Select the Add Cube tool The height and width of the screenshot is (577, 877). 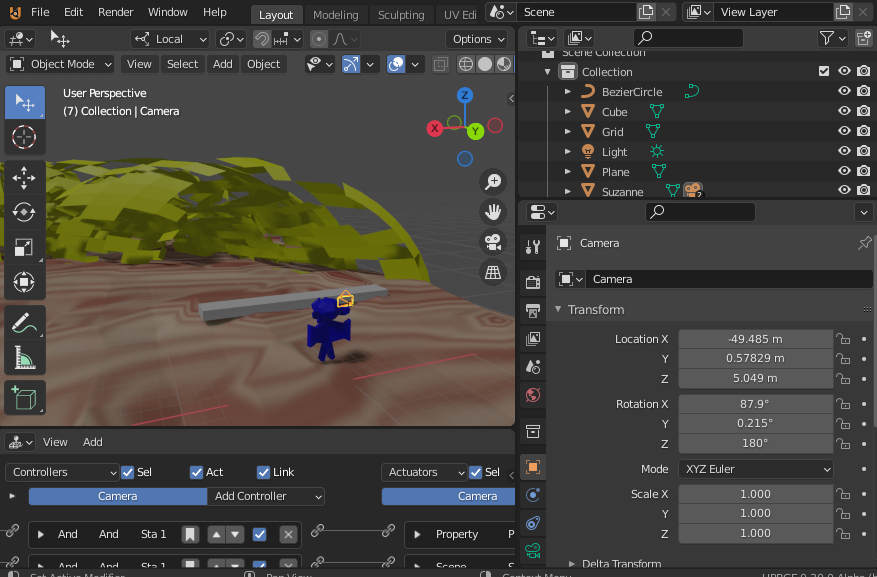(24, 398)
